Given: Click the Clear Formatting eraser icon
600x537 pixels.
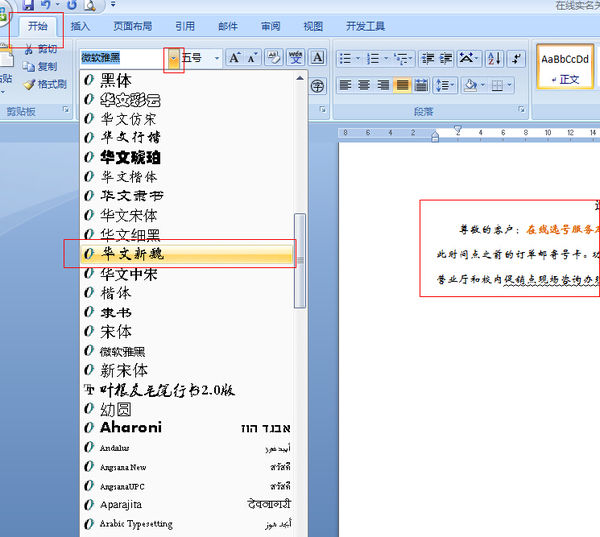Looking at the screenshot, I should pos(274,58).
